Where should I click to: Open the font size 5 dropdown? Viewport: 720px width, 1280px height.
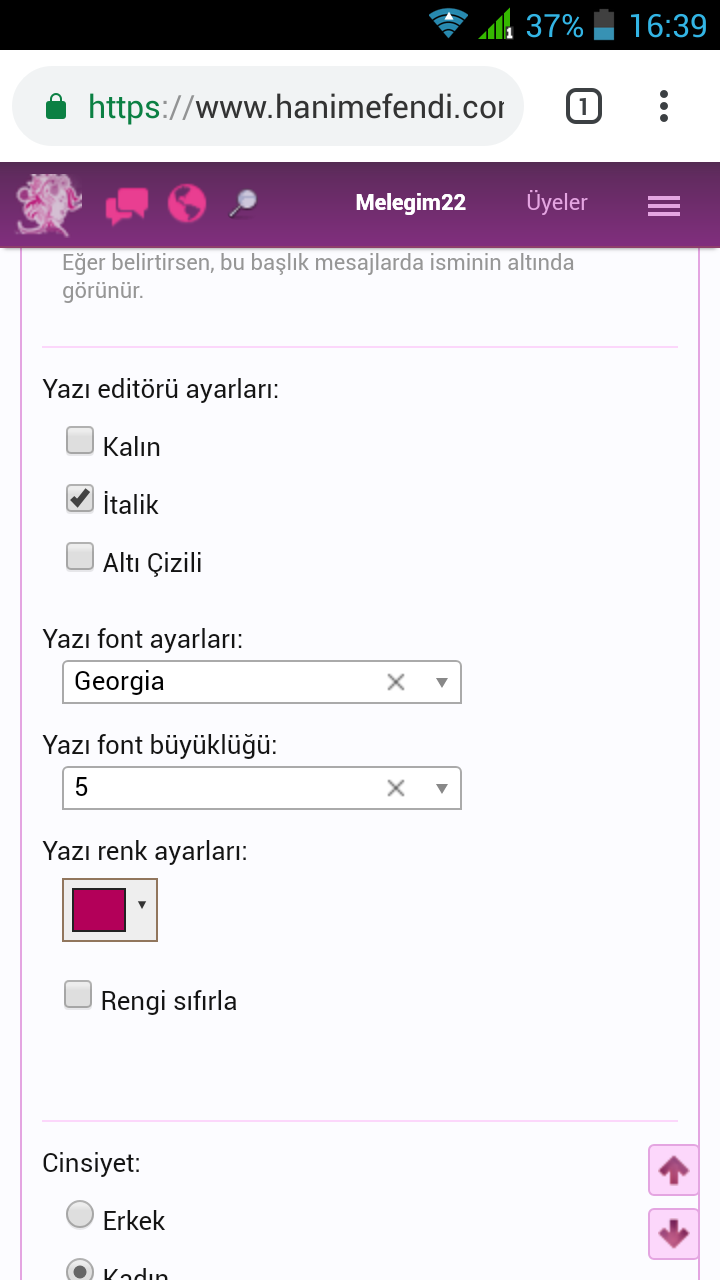(x=442, y=788)
